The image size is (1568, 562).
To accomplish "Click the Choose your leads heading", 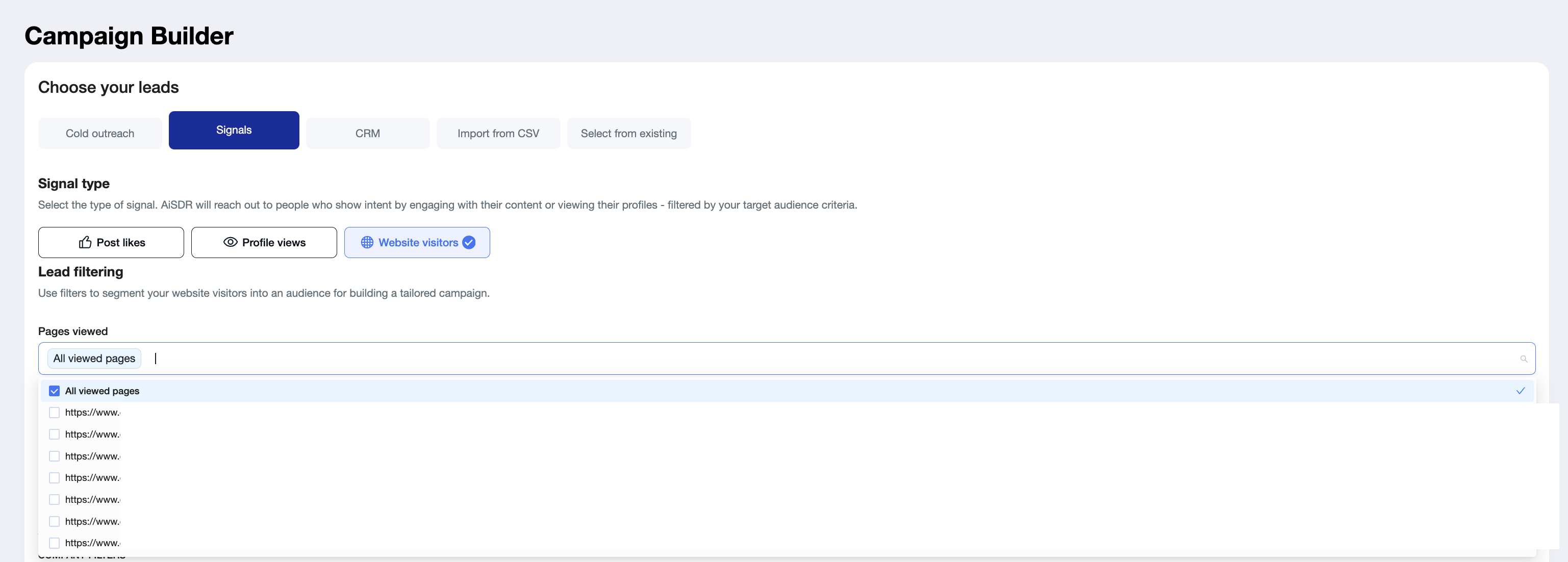I will pos(108,87).
